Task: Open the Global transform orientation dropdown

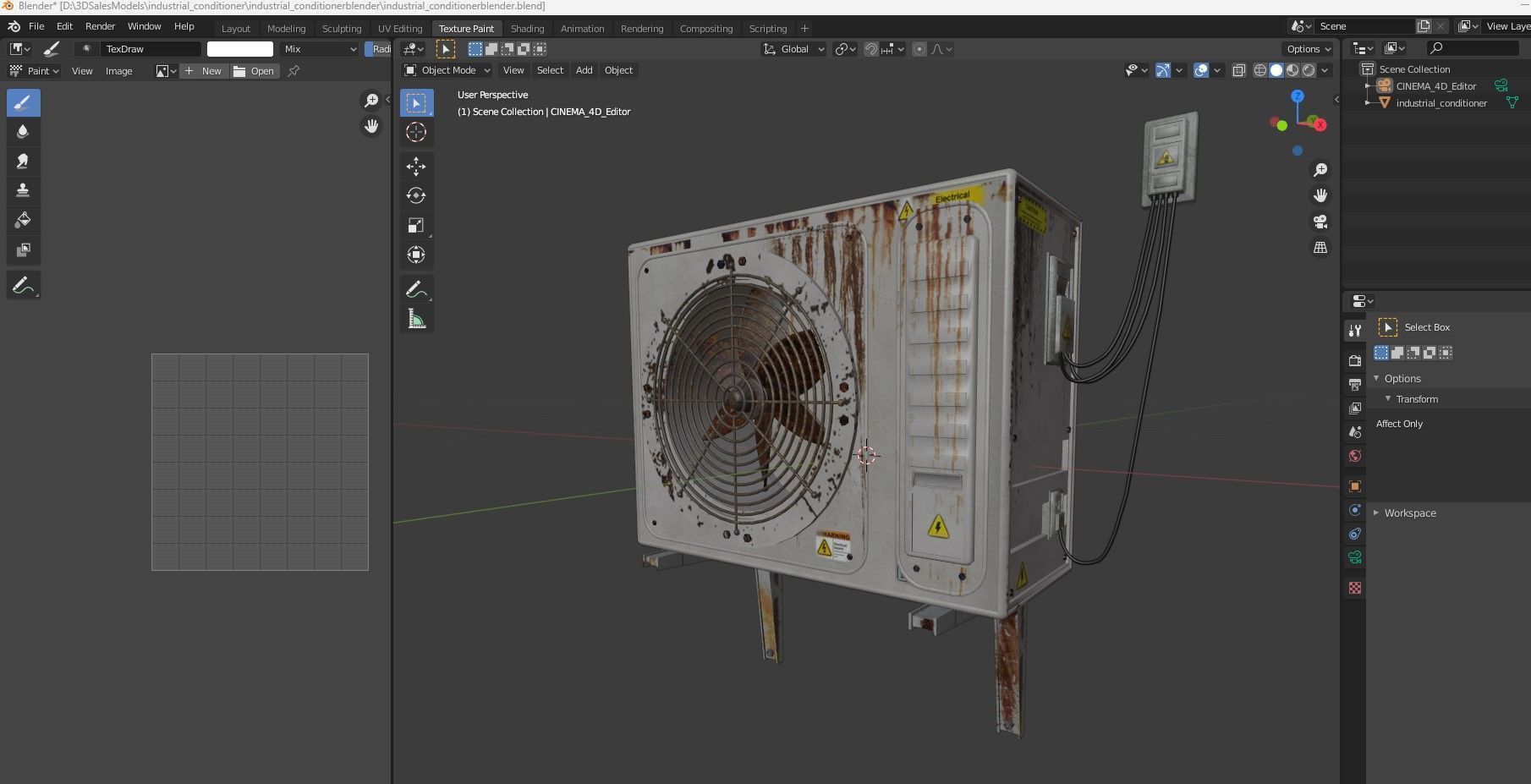Action: [793, 49]
